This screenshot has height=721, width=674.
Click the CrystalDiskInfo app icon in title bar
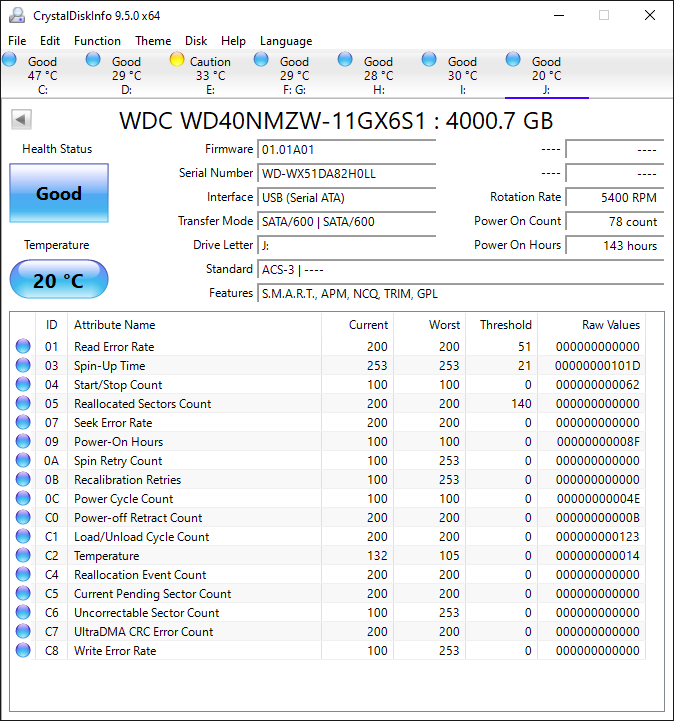17,15
